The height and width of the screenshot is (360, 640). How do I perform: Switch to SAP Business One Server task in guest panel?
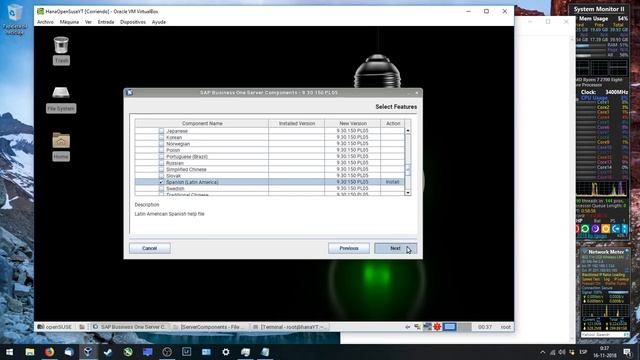(129, 327)
